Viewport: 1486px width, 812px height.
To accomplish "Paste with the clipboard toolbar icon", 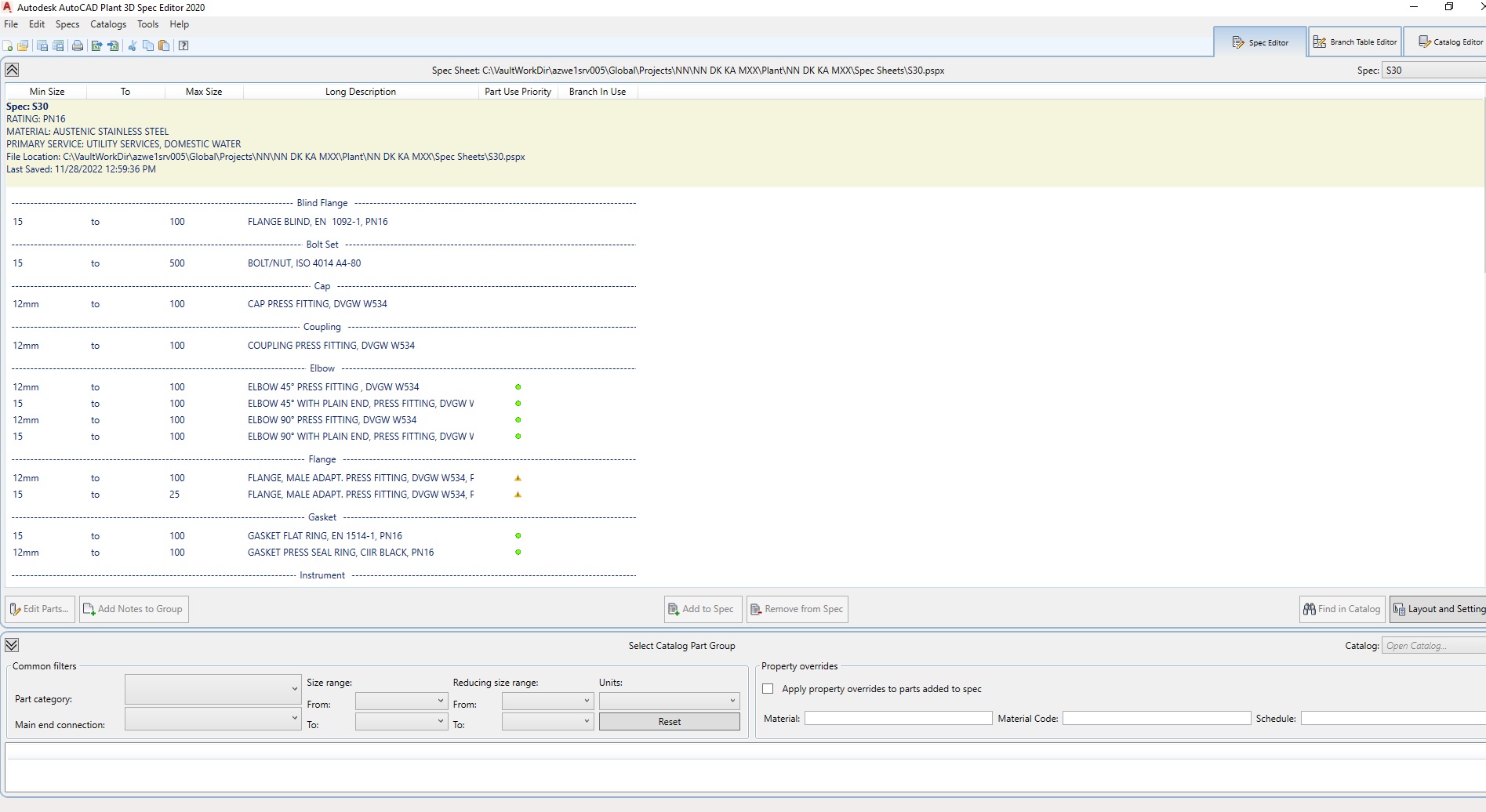I will click(164, 45).
